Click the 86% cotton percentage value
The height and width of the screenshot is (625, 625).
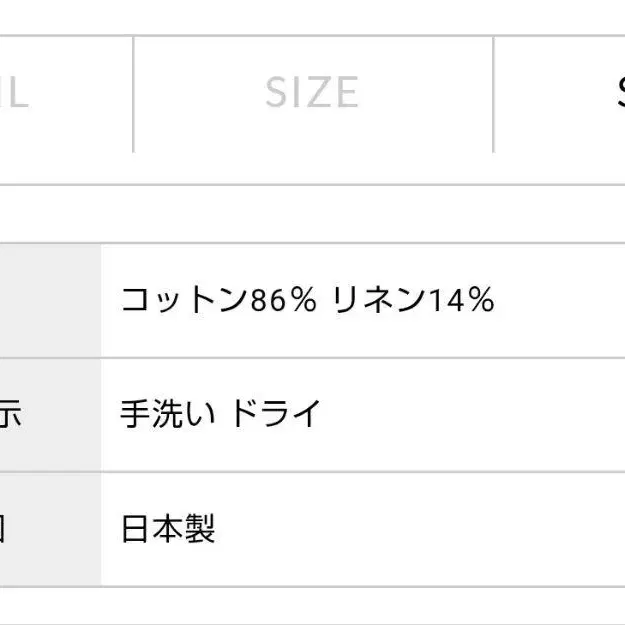[283, 300]
